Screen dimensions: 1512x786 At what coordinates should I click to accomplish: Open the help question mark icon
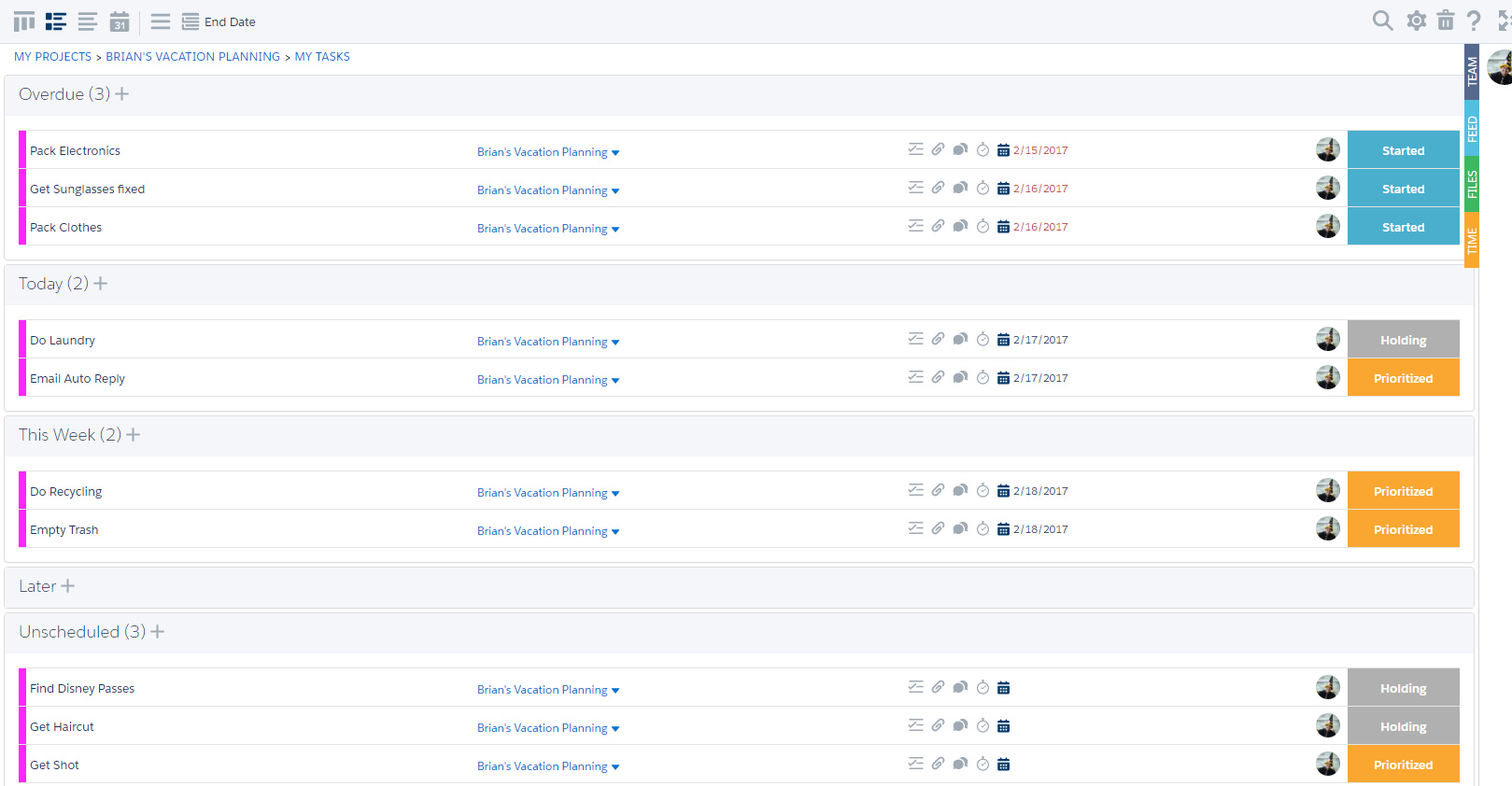(x=1474, y=21)
